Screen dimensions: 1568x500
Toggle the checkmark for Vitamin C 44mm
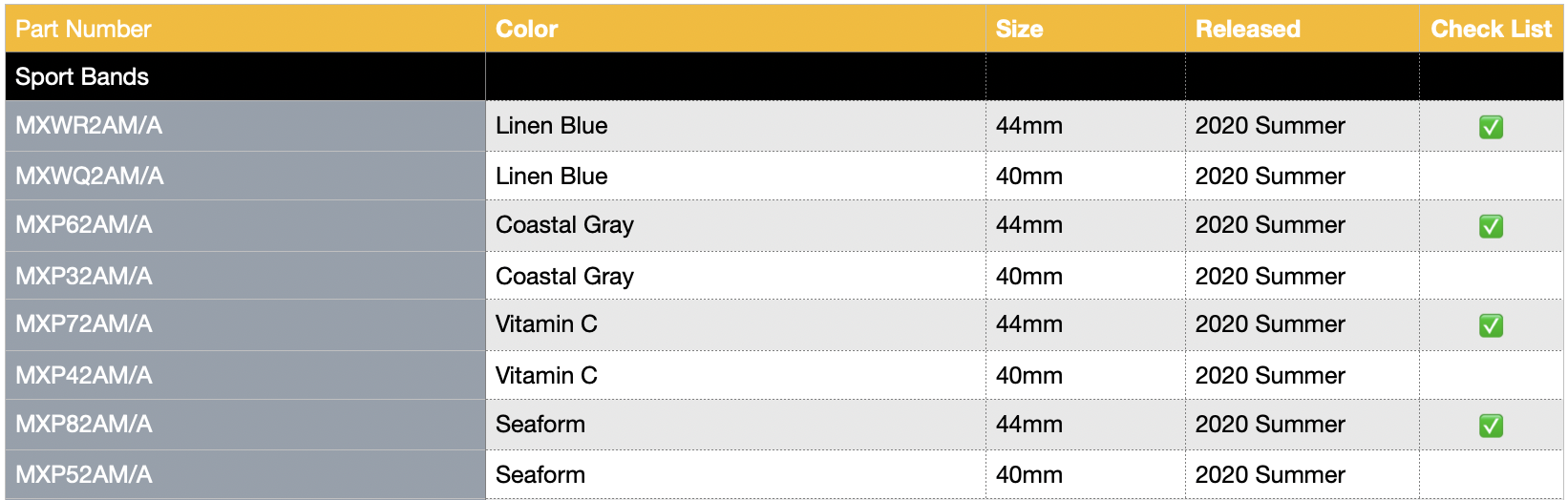pos(1491,325)
